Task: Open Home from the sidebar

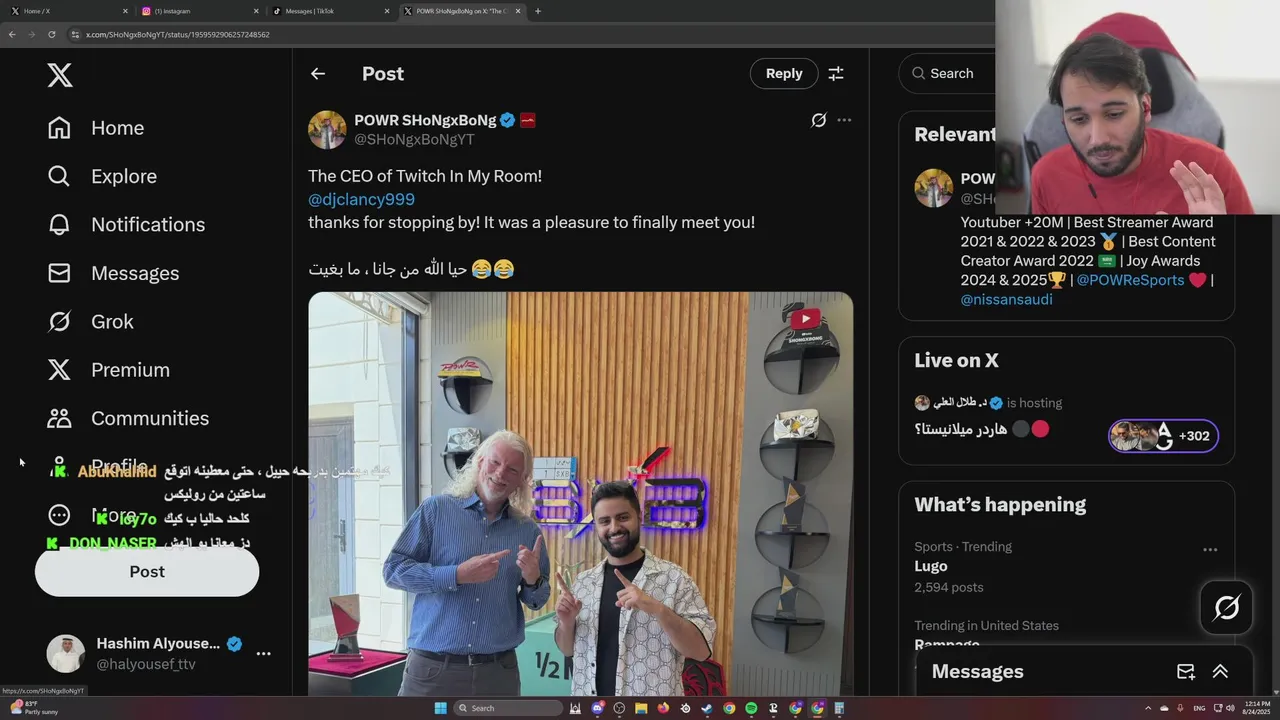Action: tap(96, 128)
